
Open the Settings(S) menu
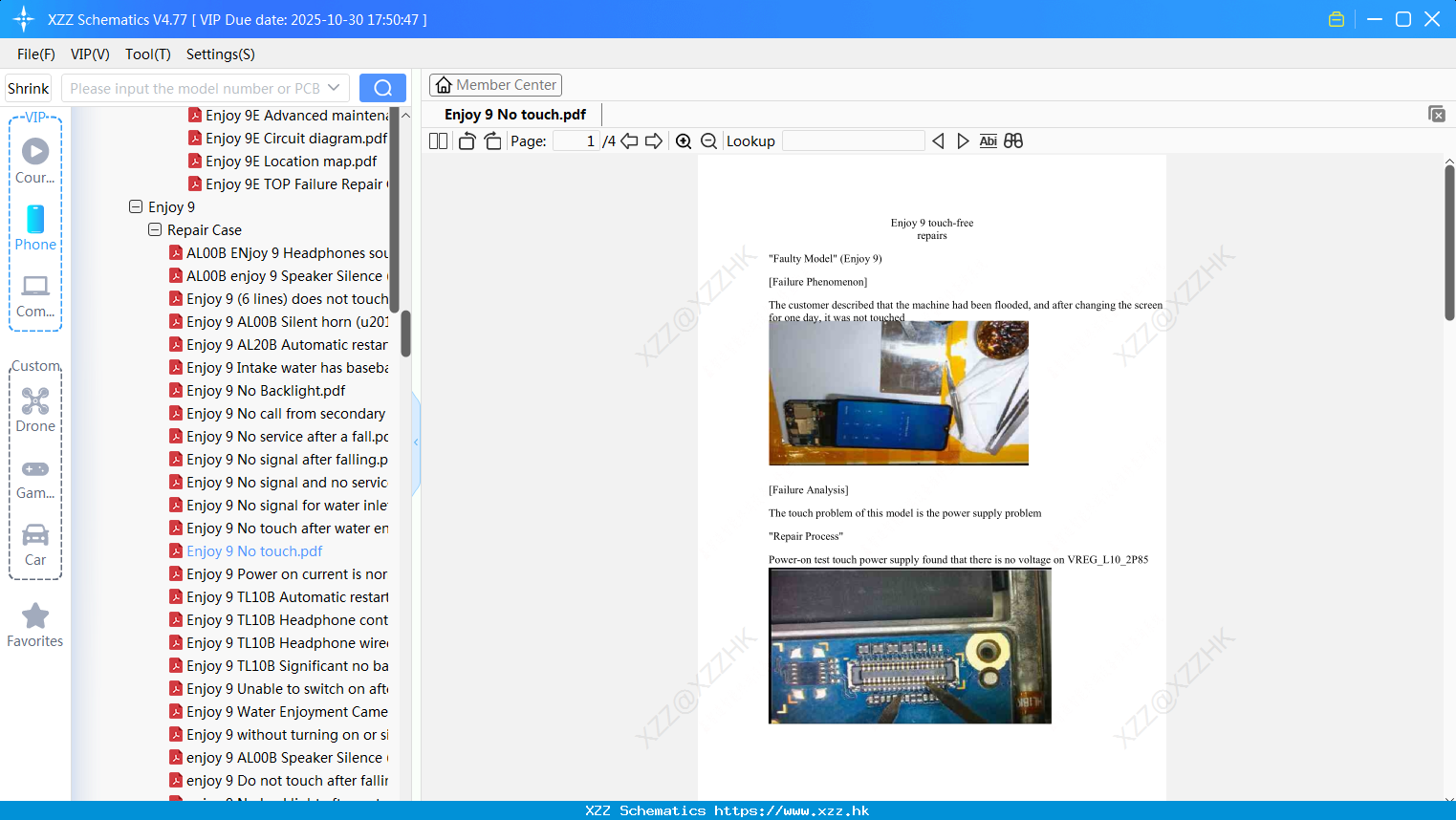click(221, 54)
